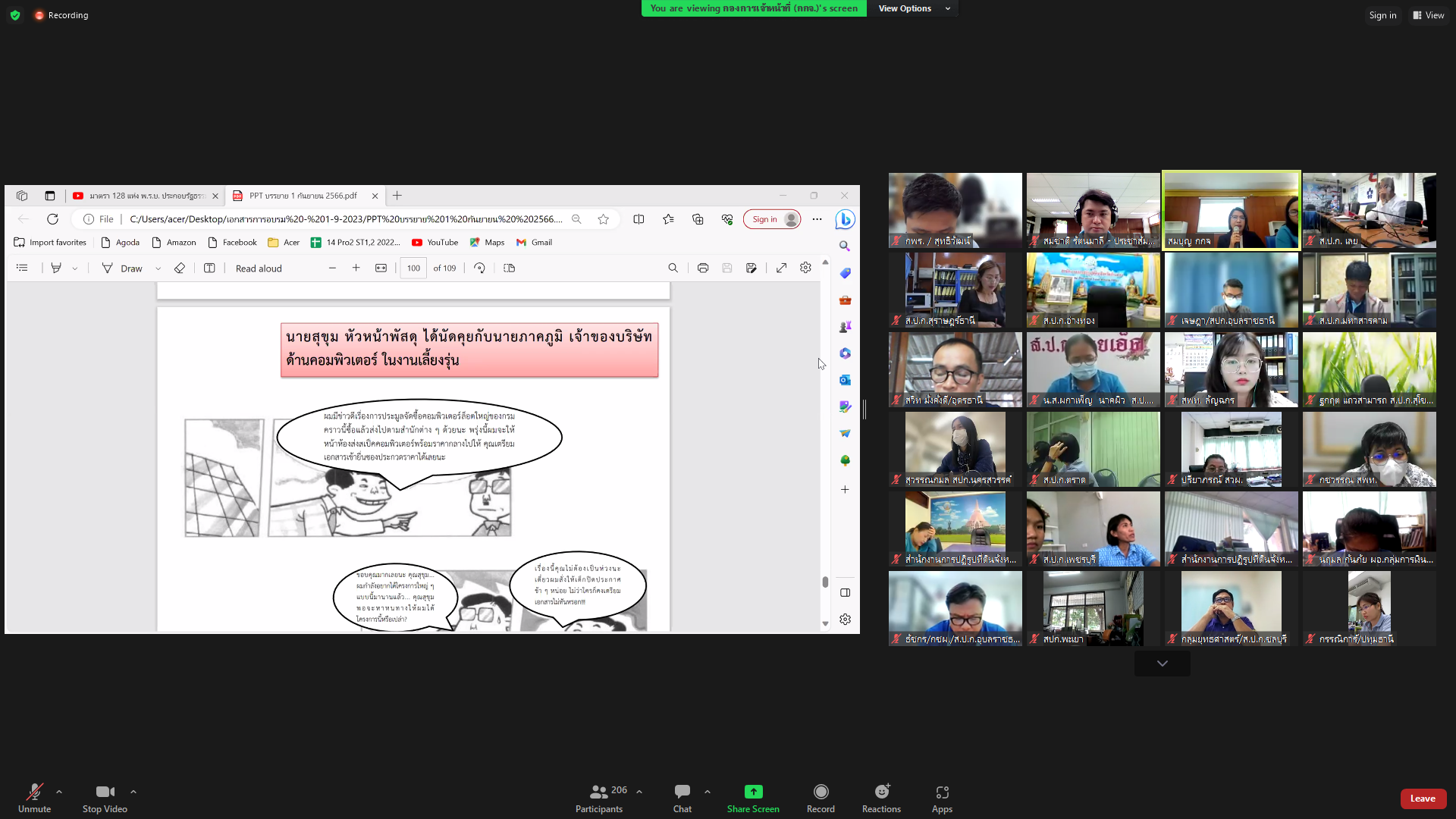The width and height of the screenshot is (1456, 819).
Task: Open the Acer bookmarks folder
Action: (x=284, y=243)
